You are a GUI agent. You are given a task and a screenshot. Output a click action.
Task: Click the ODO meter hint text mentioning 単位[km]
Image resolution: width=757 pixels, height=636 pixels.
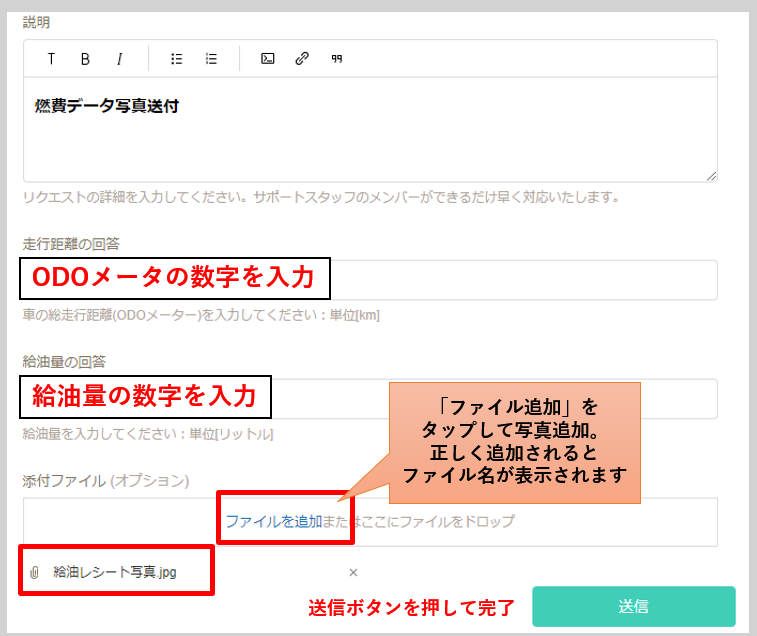point(201,315)
